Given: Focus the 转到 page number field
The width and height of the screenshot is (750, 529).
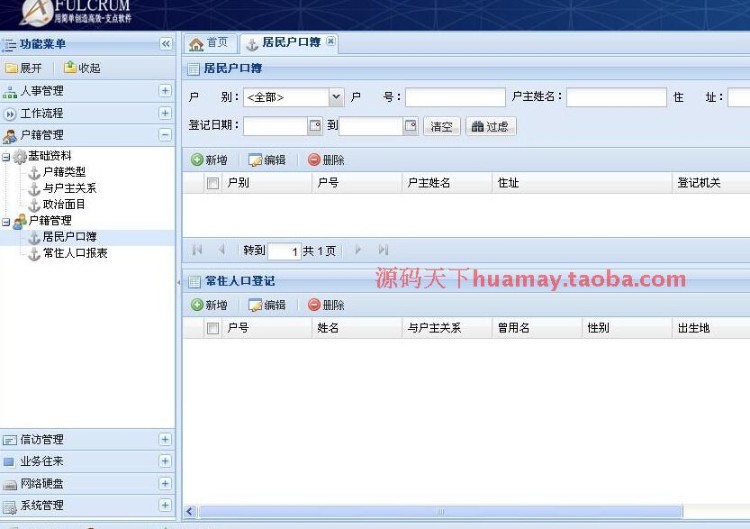Looking at the screenshot, I should (285, 251).
